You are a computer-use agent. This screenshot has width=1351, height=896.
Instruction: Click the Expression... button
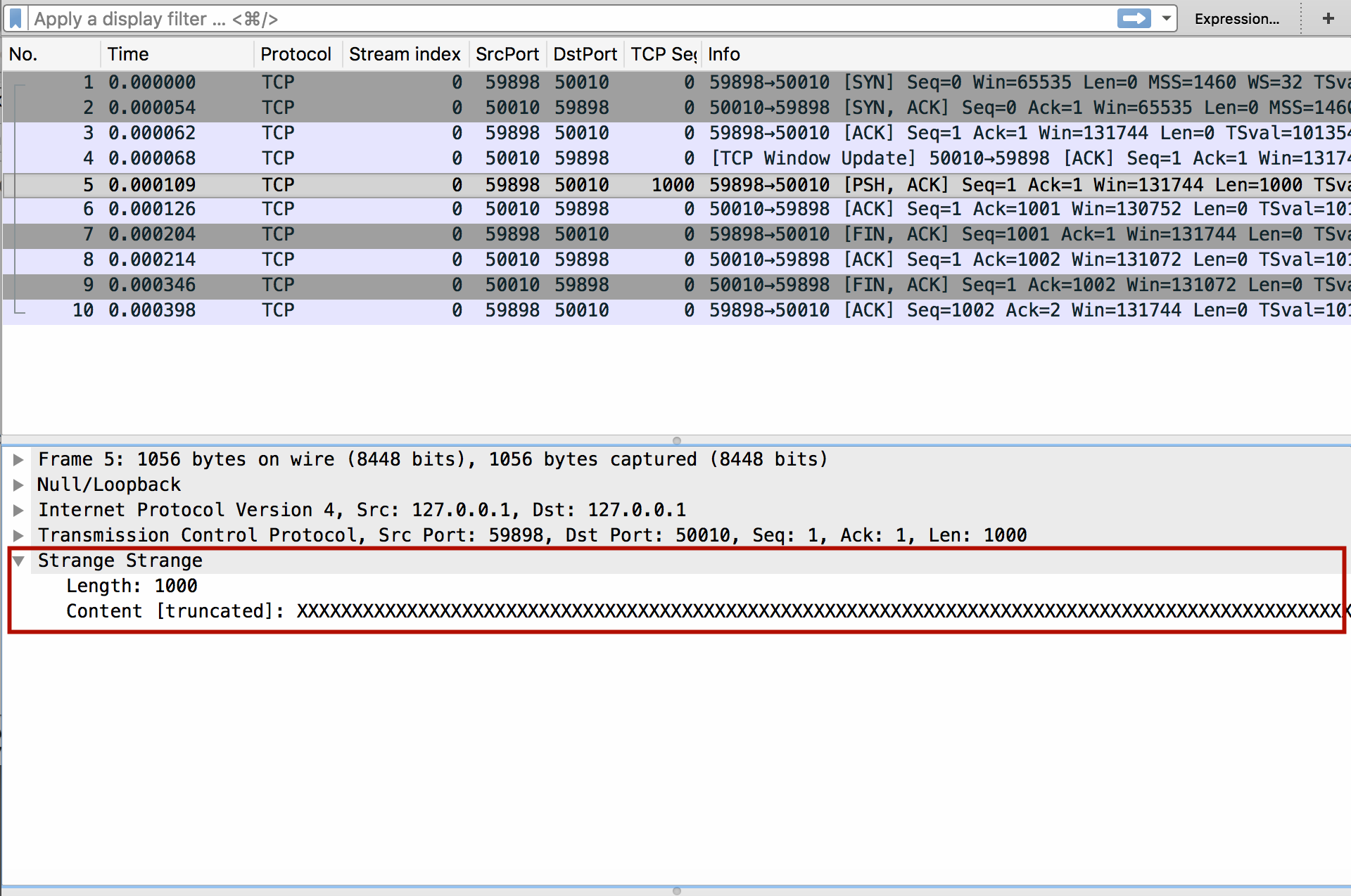pos(1236,19)
